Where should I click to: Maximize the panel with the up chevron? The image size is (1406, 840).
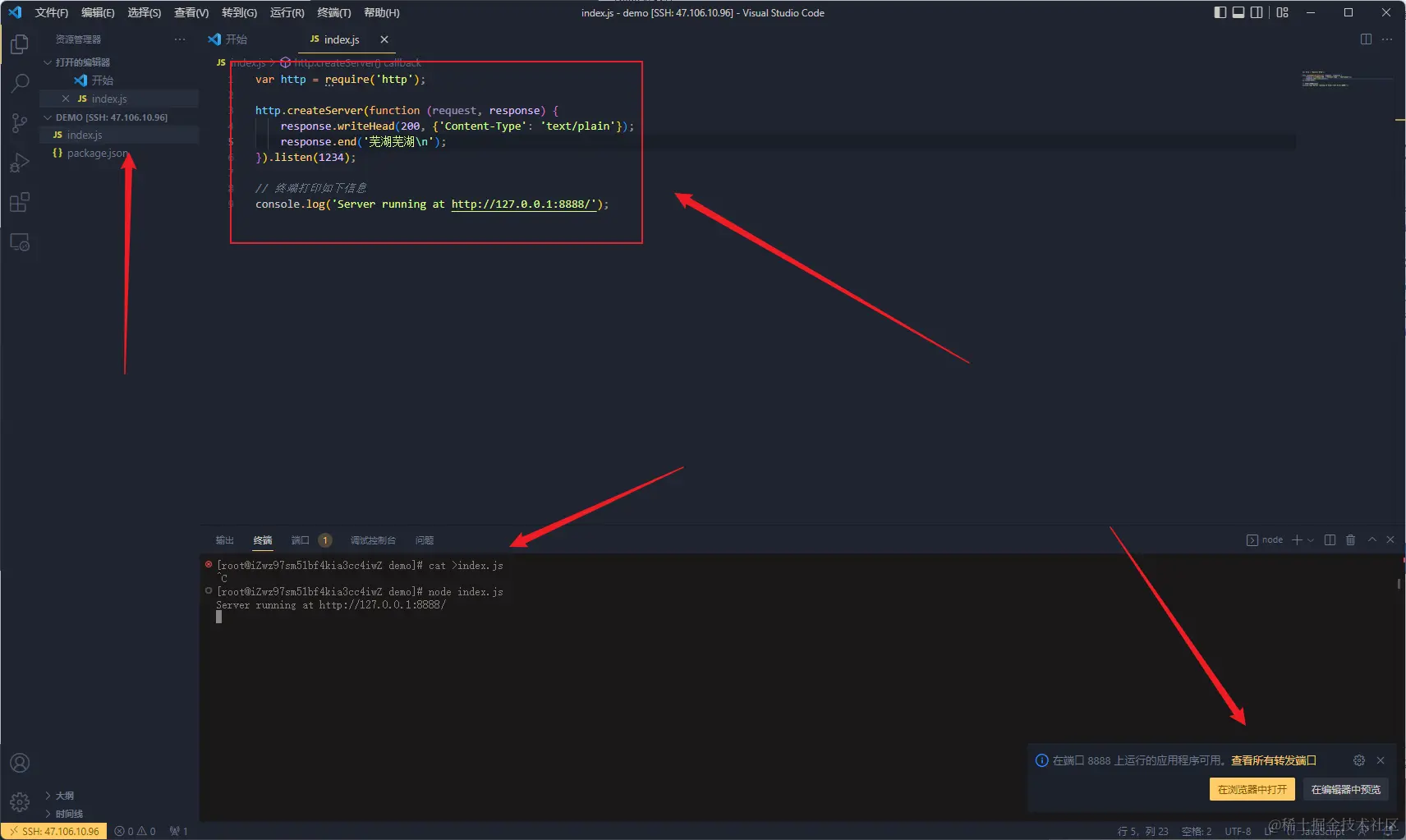click(x=1372, y=540)
